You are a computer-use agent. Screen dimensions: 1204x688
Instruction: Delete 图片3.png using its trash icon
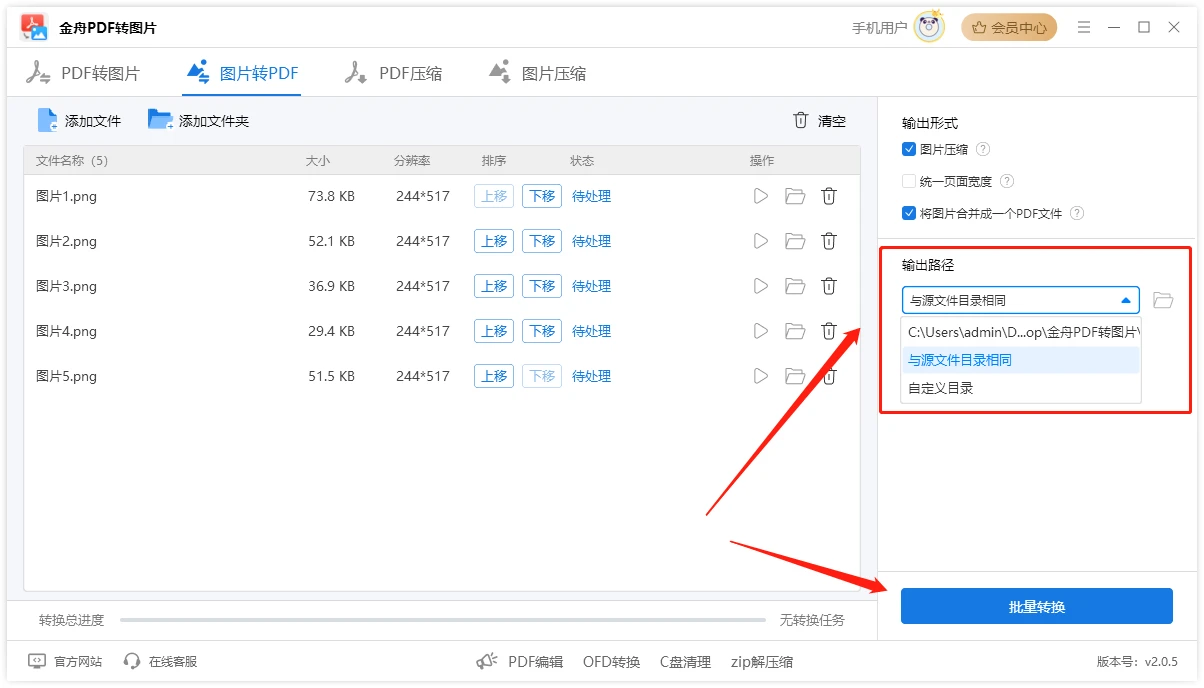pyautogui.click(x=829, y=286)
